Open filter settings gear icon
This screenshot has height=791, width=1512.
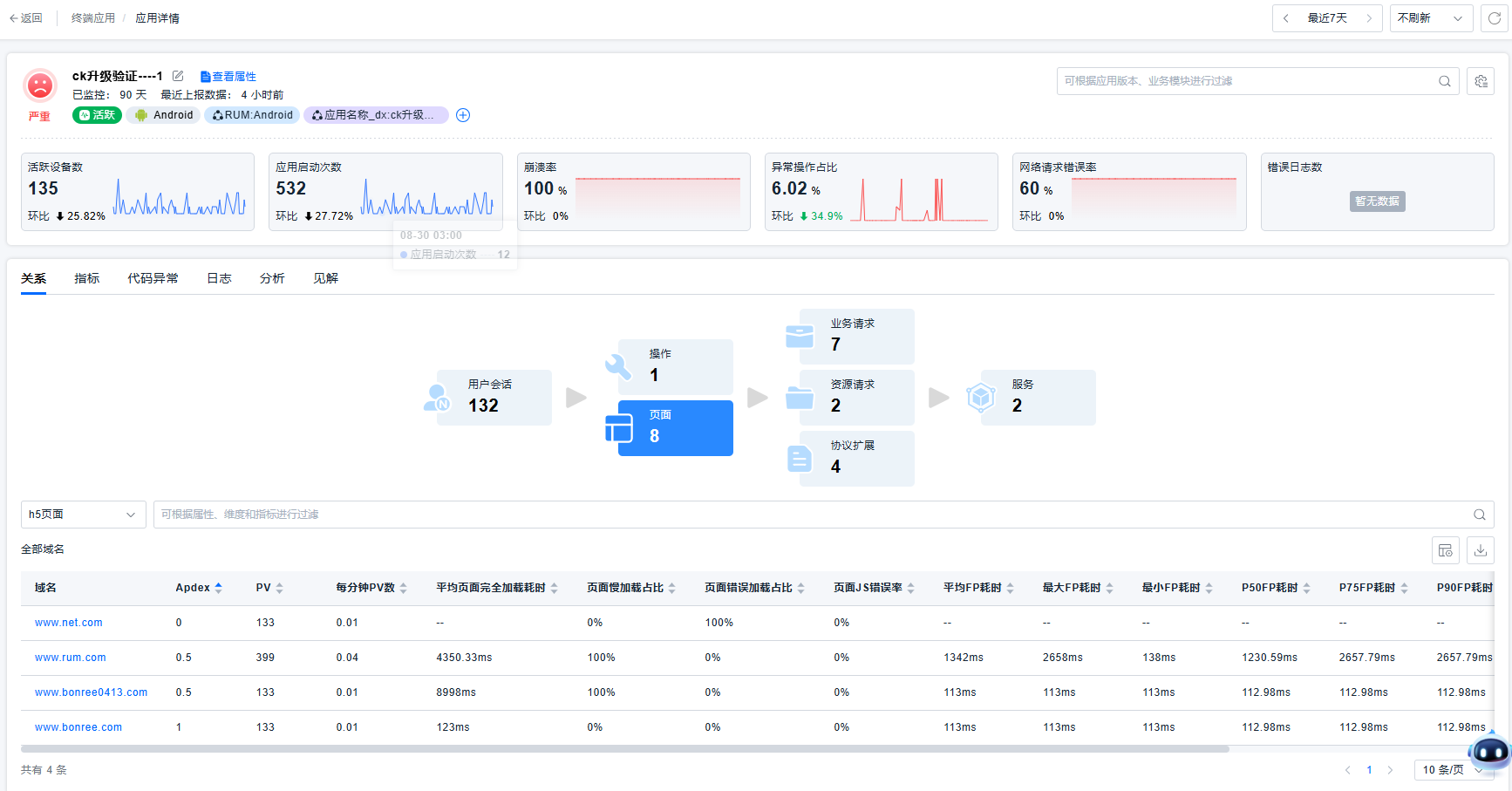click(x=1481, y=81)
